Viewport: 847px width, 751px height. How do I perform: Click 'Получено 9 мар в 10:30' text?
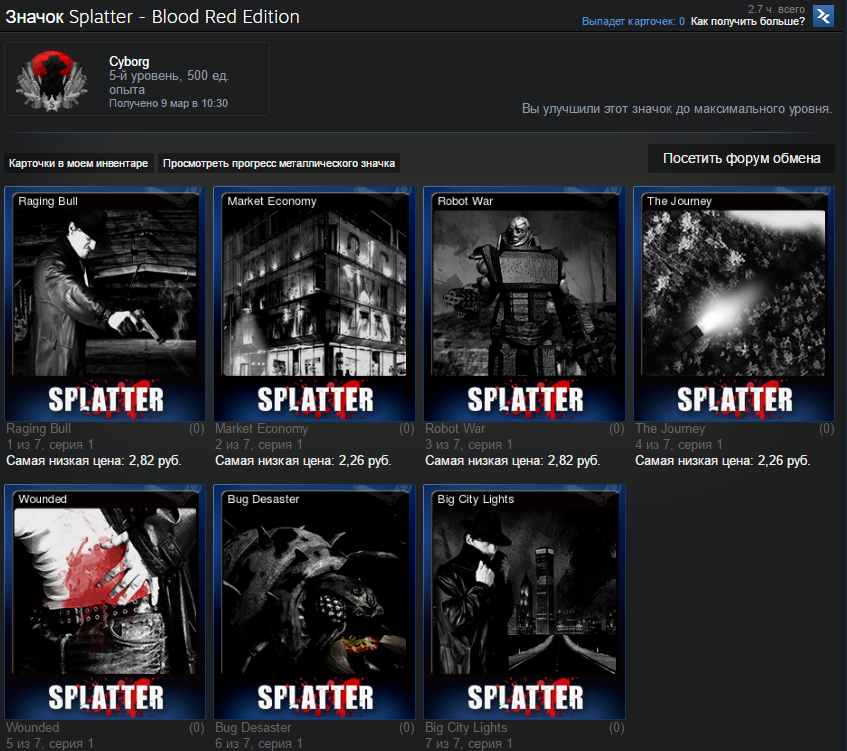(169, 103)
